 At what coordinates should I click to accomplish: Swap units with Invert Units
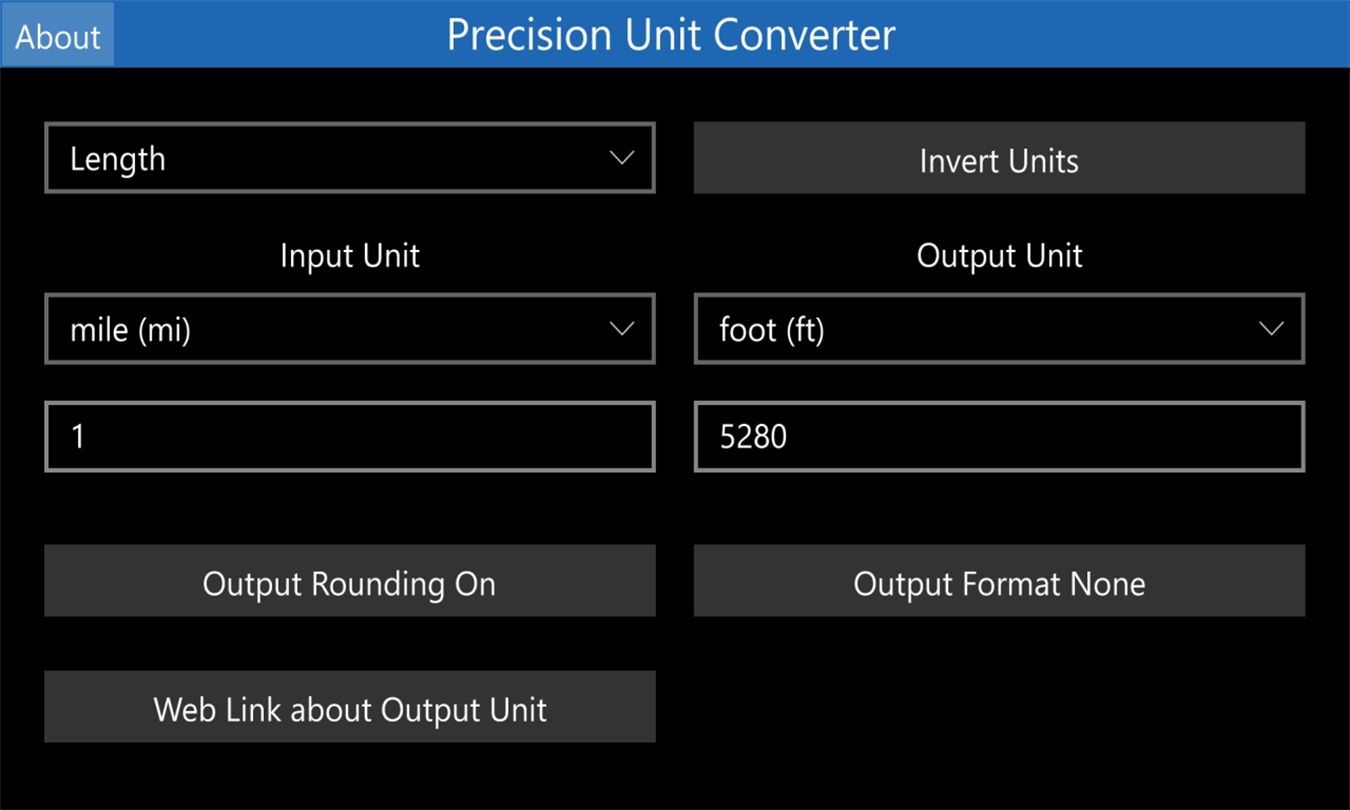[999, 158]
